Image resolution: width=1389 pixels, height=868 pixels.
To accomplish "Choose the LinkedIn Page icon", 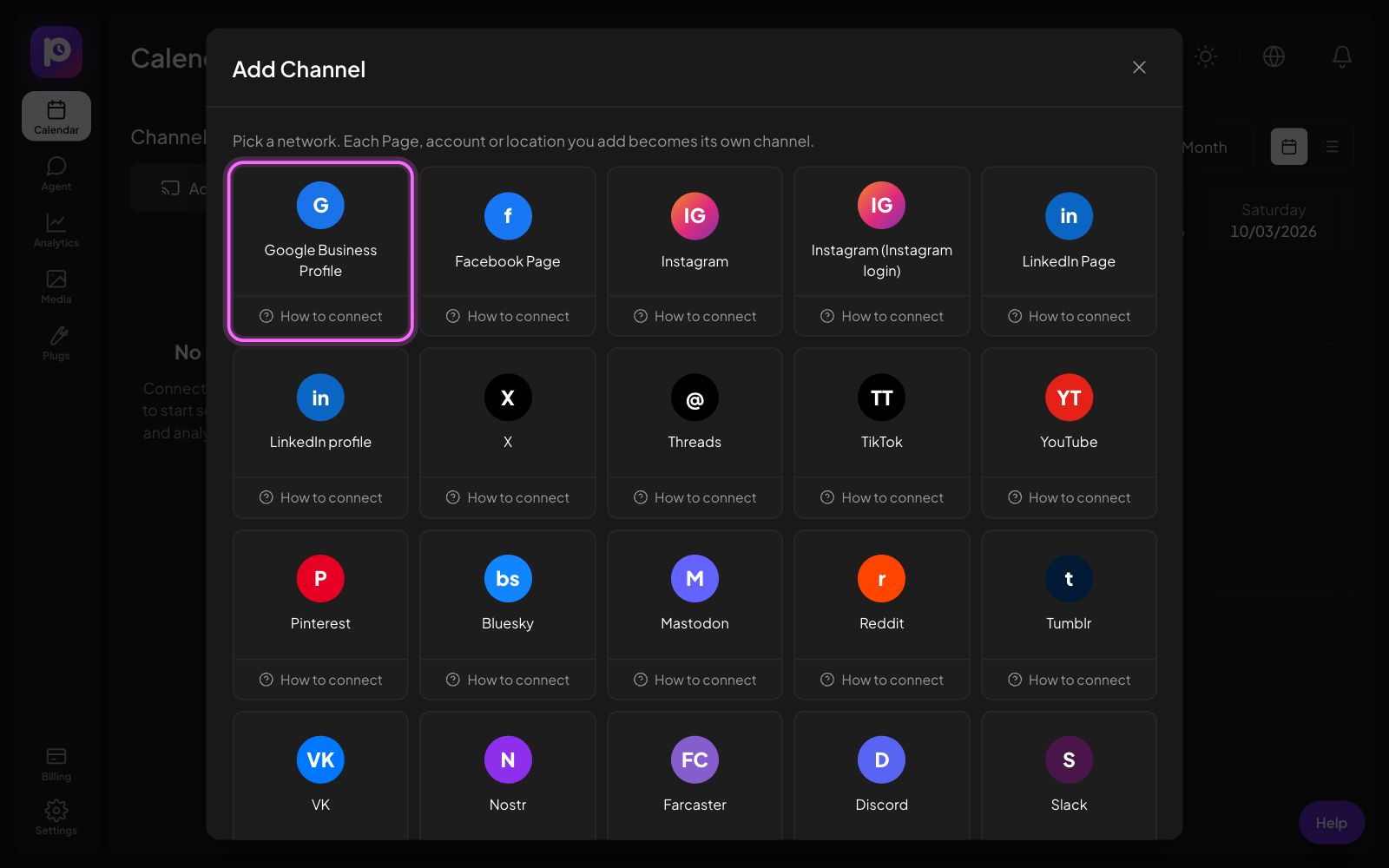I will click(x=1069, y=216).
